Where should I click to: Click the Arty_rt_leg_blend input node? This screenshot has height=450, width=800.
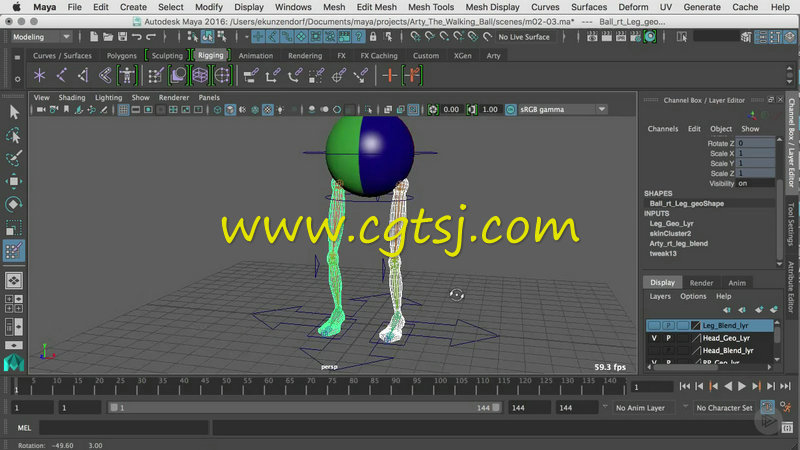(x=678, y=243)
